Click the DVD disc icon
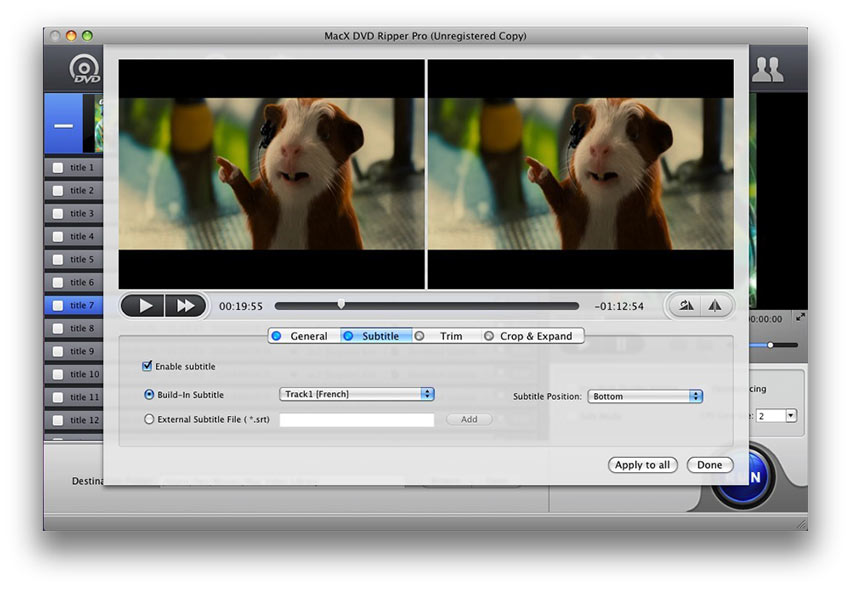Screen dimensions: 850x589 coord(85,70)
